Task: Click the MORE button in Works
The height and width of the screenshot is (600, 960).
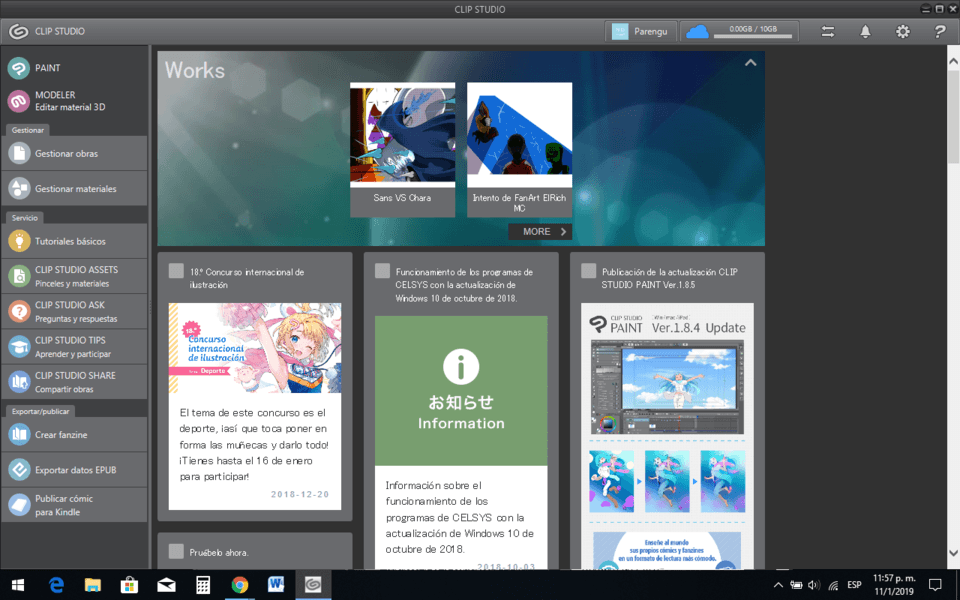Action: (540, 231)
